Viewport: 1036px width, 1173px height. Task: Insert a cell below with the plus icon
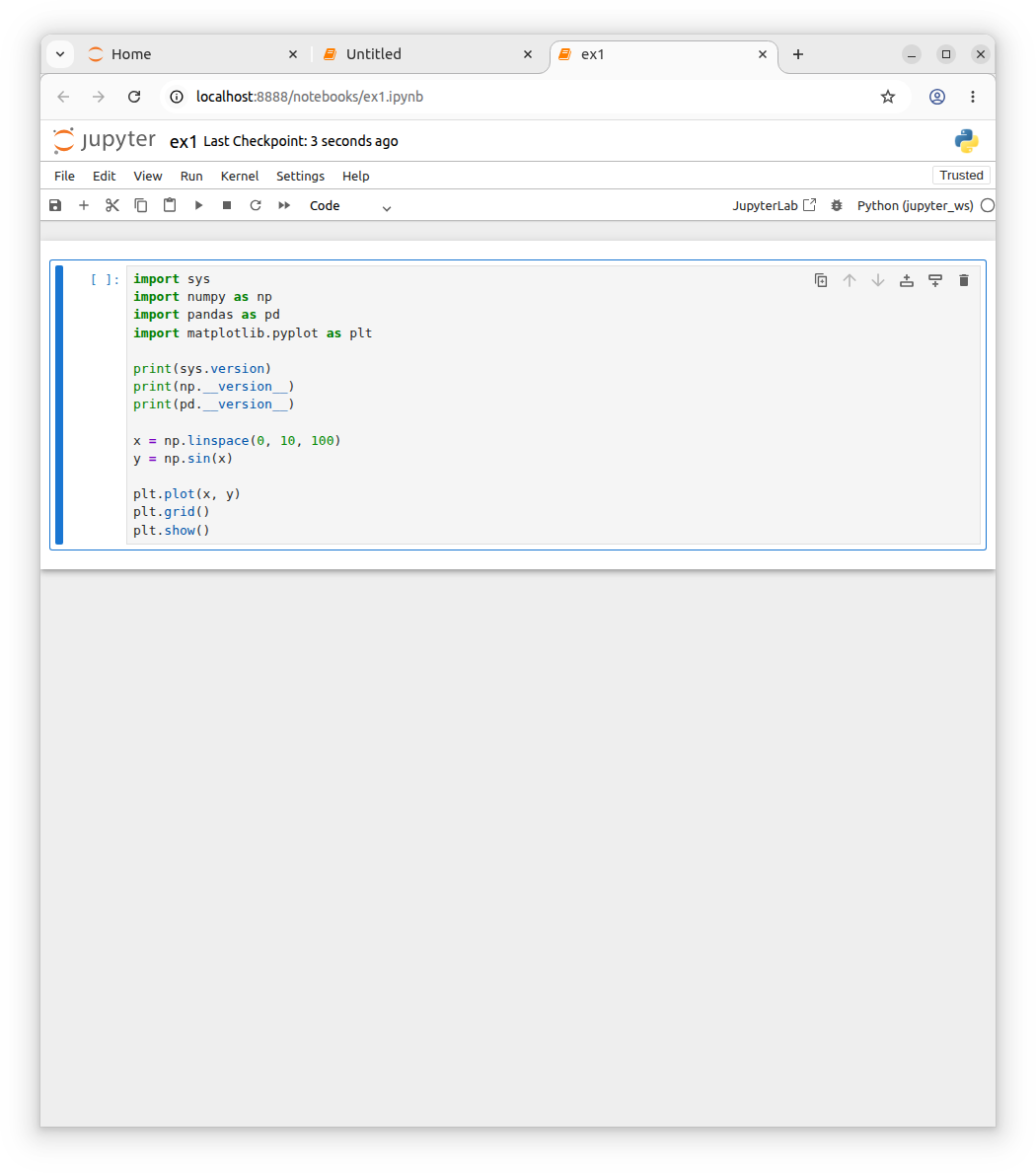tap(84, 205)
